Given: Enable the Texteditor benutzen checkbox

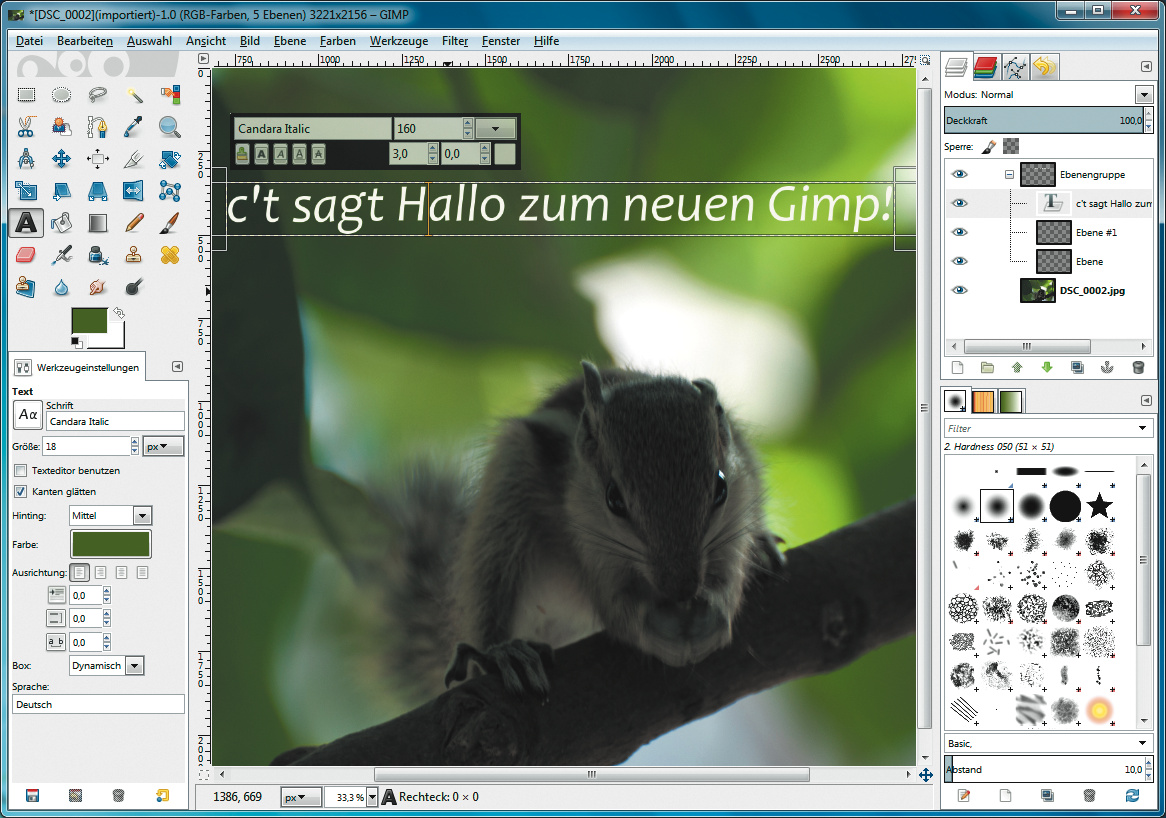Looking at the screenshot, I should (x=21, y=471).
